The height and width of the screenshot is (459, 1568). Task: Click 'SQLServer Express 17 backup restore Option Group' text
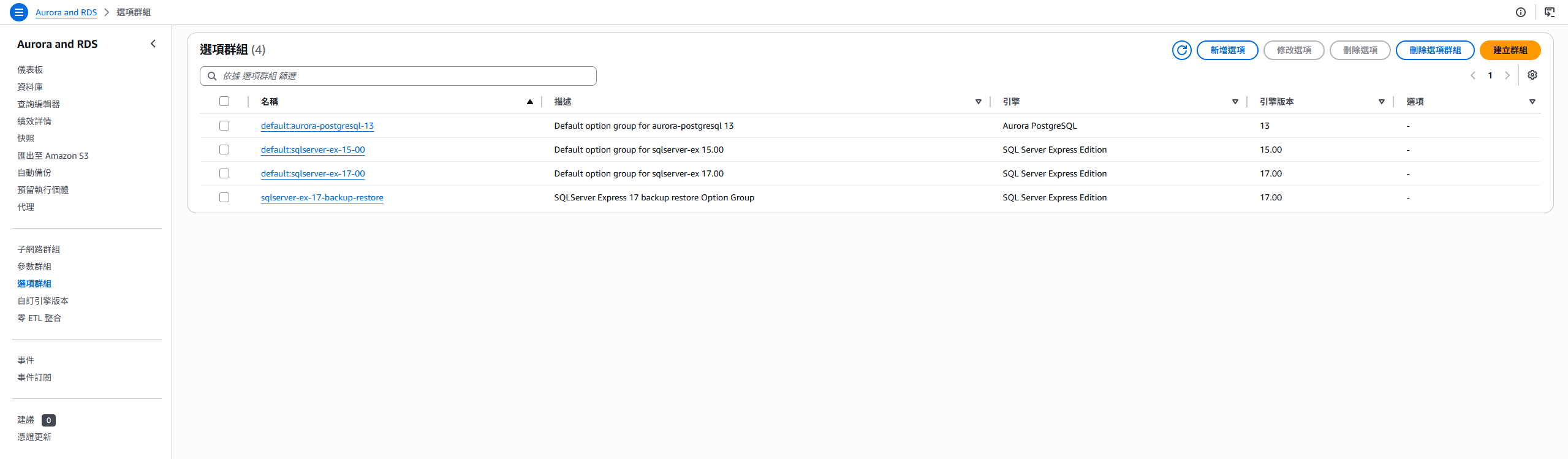pos(654,197)
